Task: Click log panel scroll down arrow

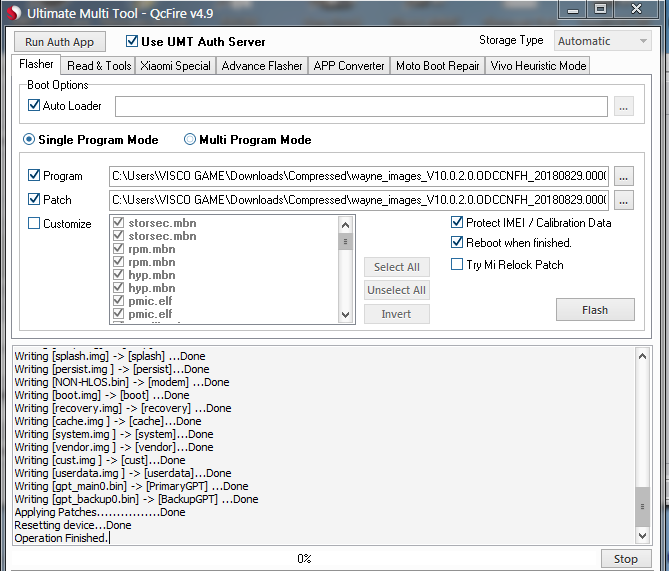Action: pyautogui.click(x=642, y=535)
